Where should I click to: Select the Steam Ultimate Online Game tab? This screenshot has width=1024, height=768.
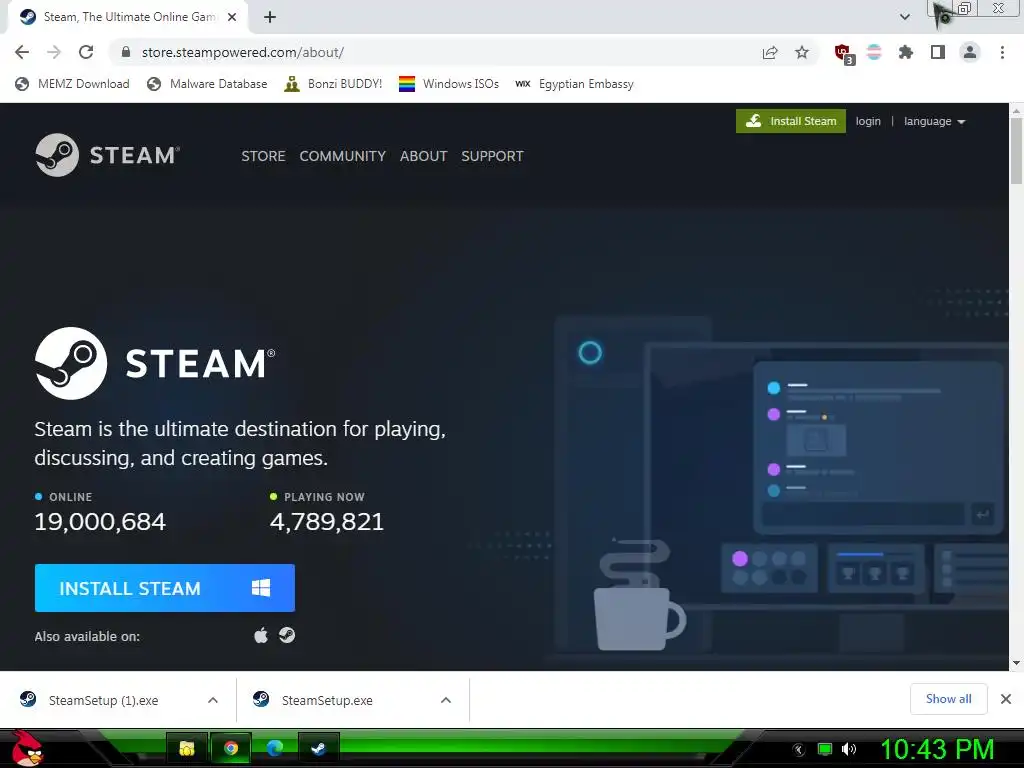click(x=127, y=18)
